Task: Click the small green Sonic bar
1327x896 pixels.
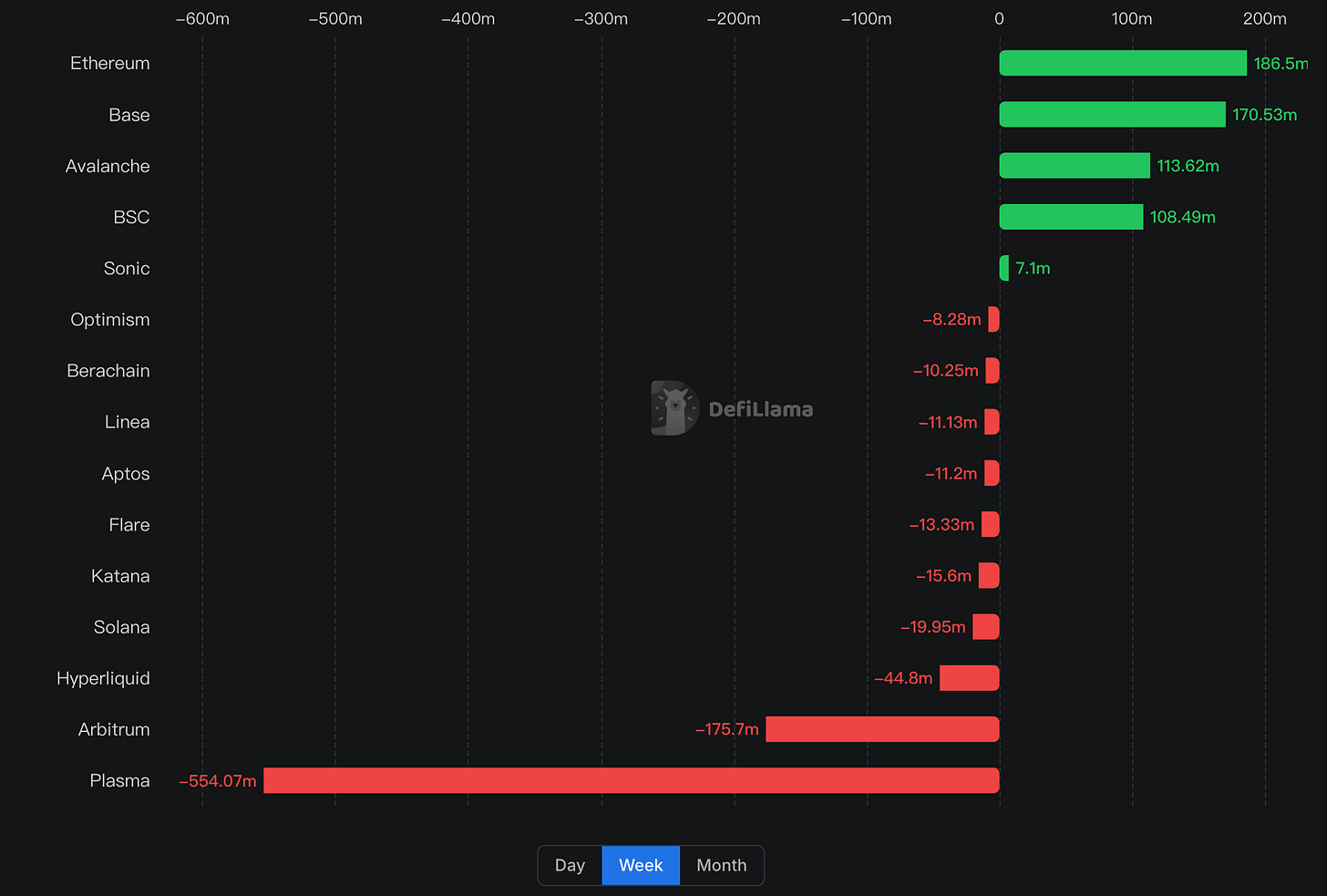Action: pyautogui.click(x=1004, y=268)
